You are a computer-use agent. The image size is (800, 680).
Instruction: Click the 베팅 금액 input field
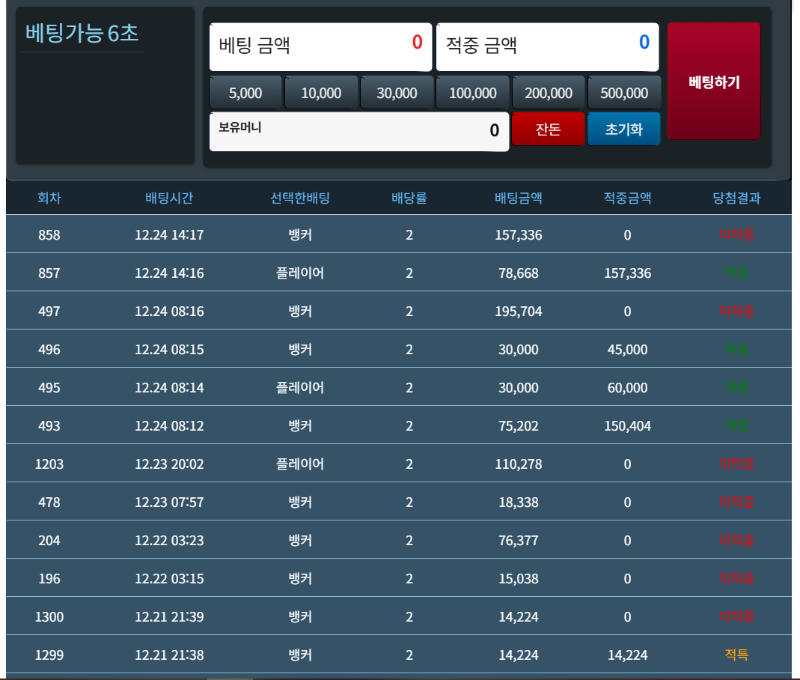click(321, 46)
